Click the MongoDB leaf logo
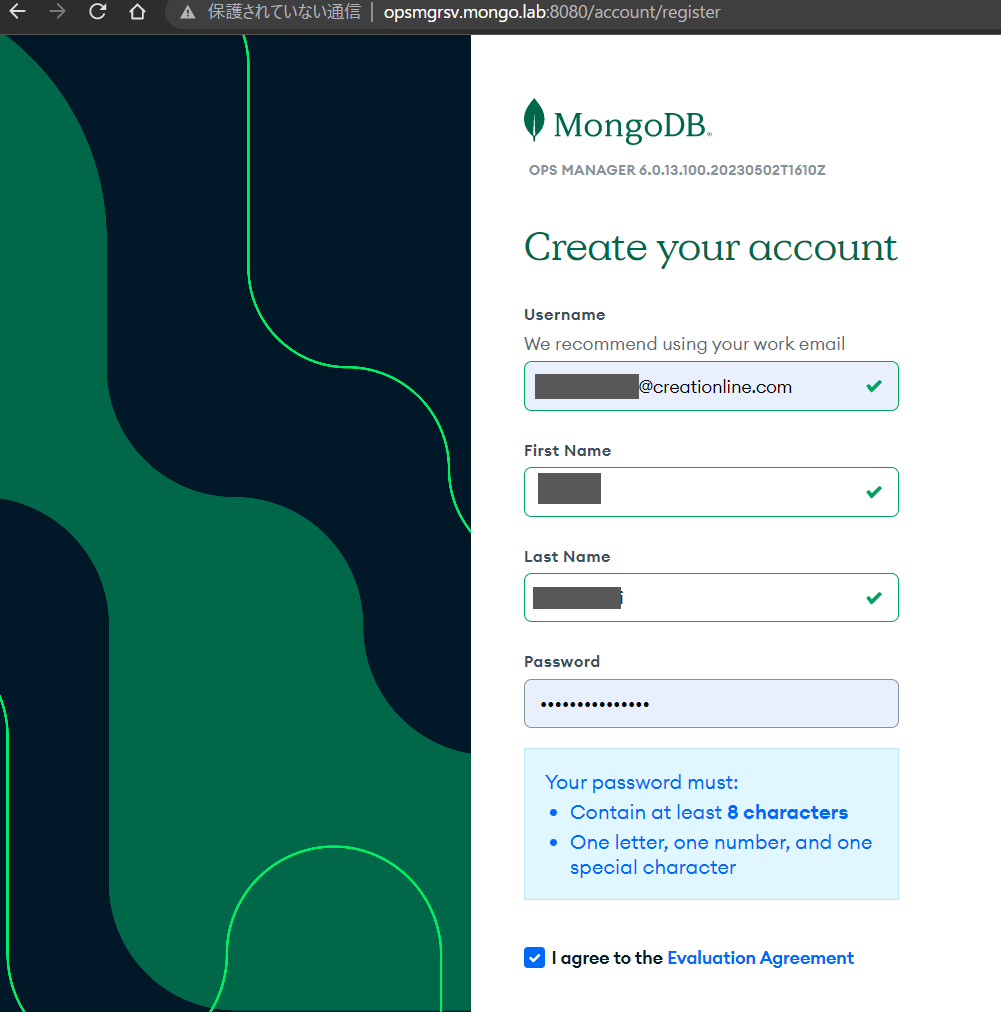 534,120
